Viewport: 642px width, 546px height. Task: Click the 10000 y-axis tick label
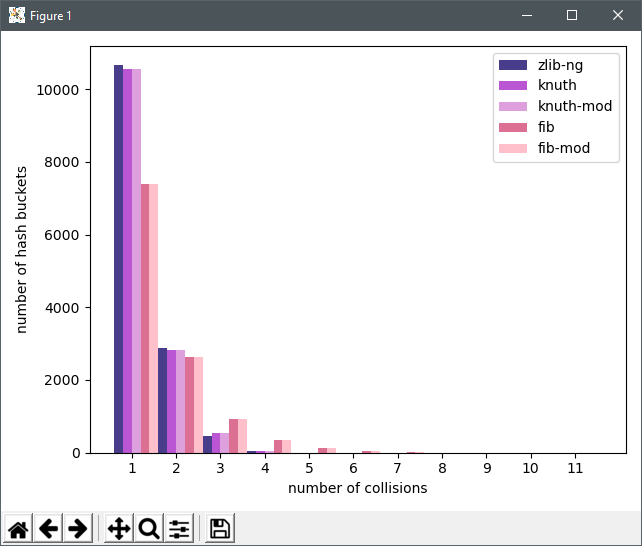[58, 90]
